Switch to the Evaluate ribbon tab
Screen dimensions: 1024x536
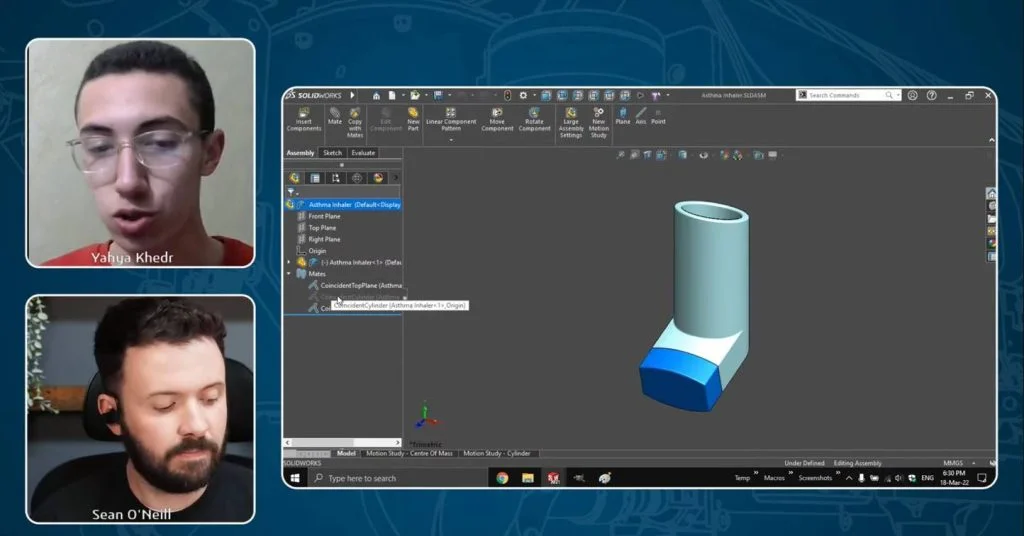point(363,153)
